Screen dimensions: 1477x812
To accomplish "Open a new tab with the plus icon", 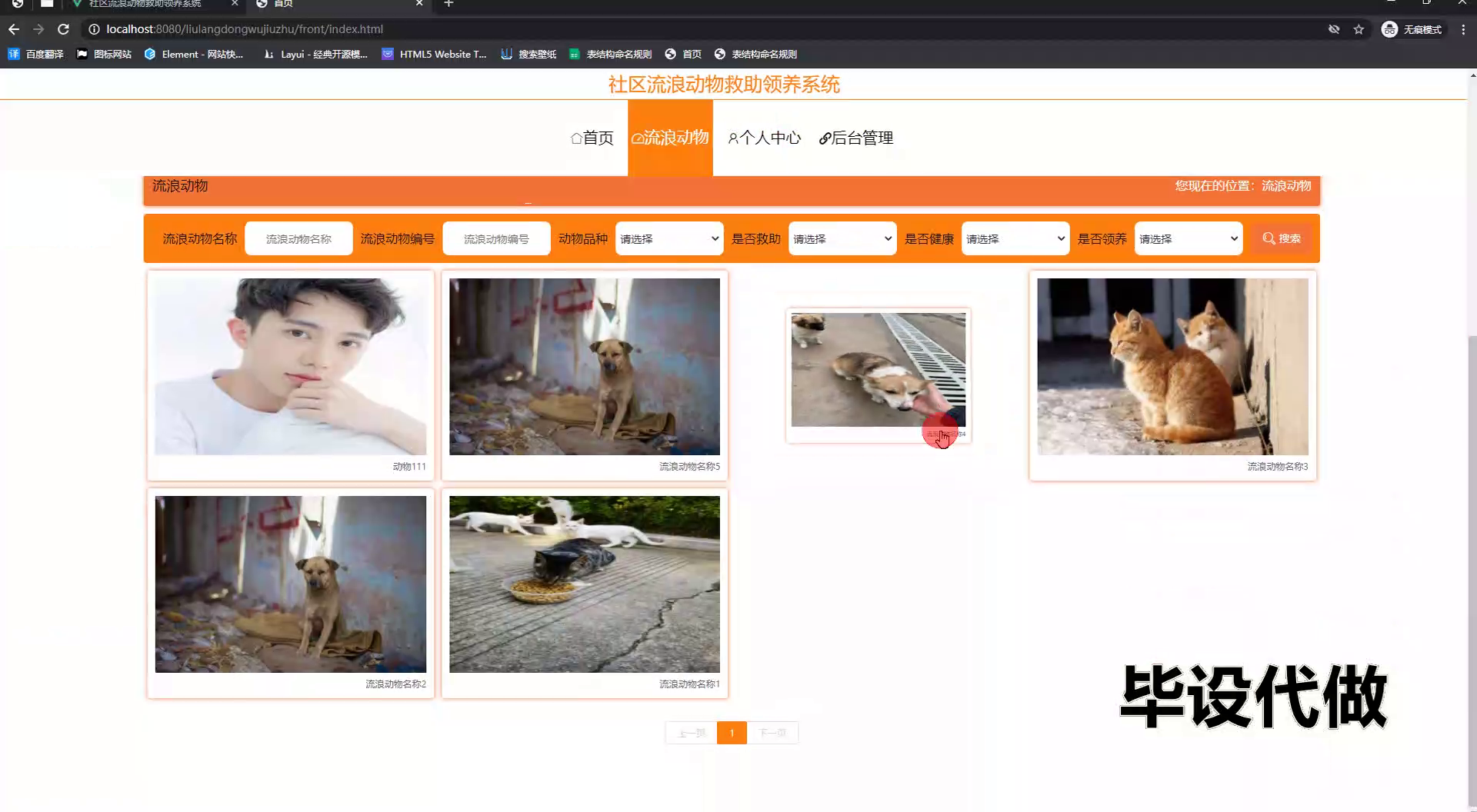I will tap(449, 4).
